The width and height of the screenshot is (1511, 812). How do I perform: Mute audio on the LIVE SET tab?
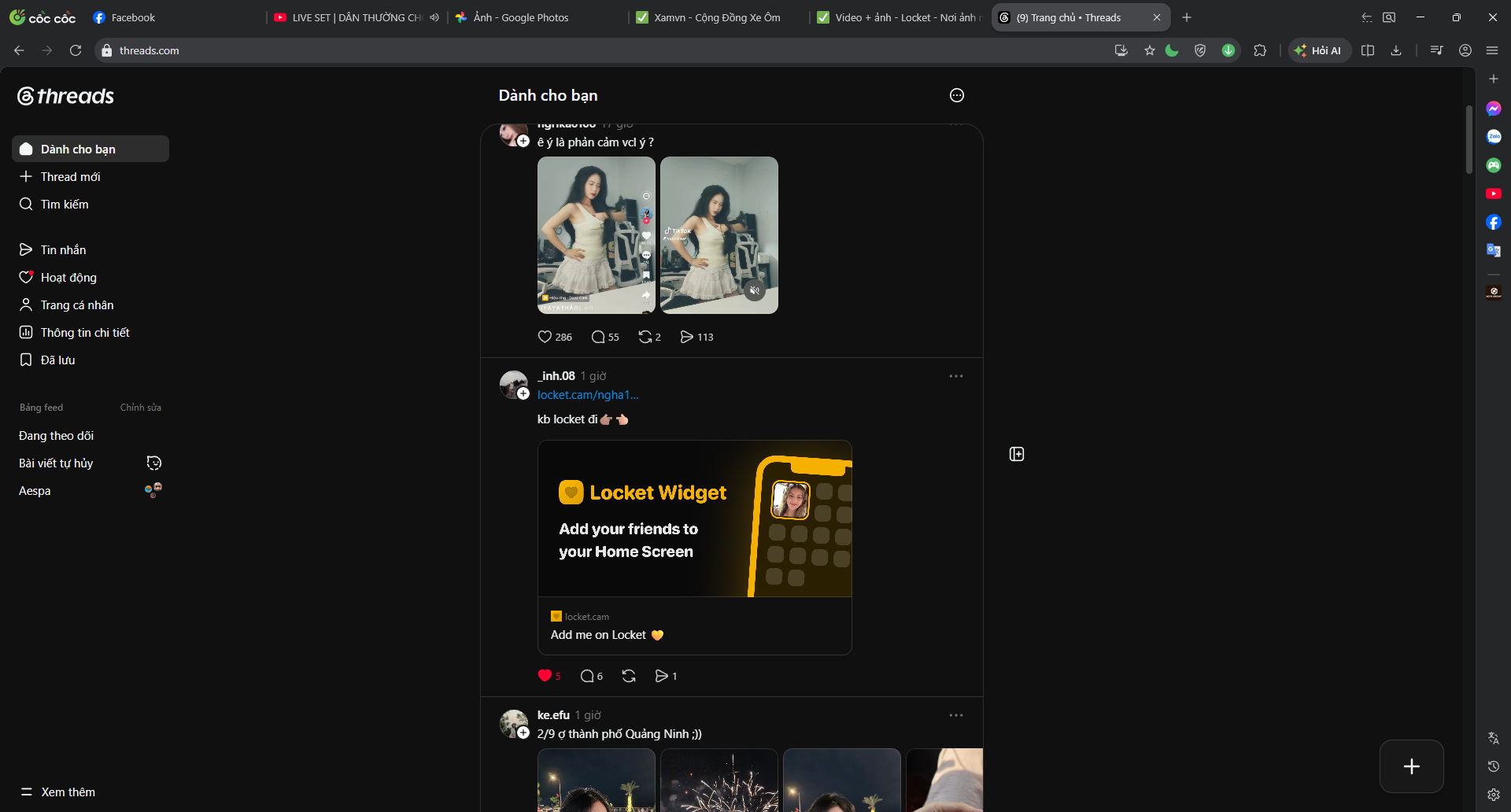coord(434,17)
